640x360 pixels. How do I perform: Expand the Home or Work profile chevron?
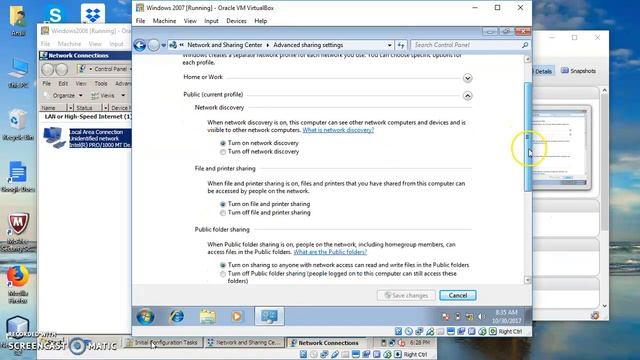(467, 78)
